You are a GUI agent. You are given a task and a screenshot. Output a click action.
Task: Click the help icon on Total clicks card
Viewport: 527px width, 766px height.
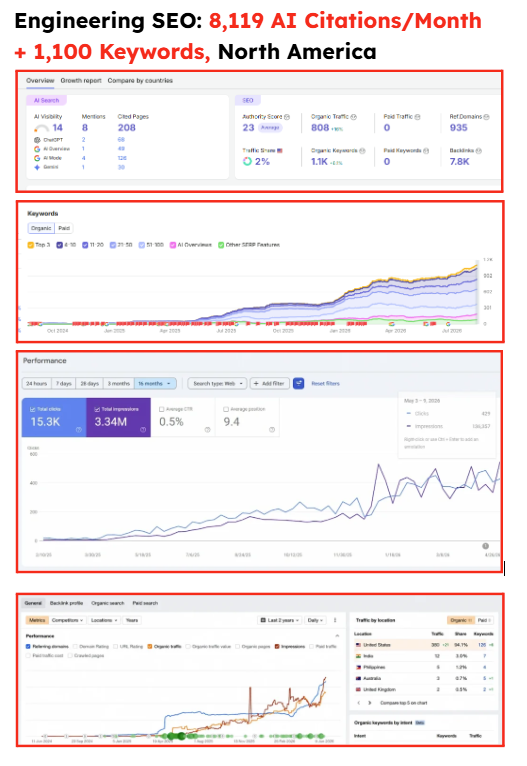(78, 429)
